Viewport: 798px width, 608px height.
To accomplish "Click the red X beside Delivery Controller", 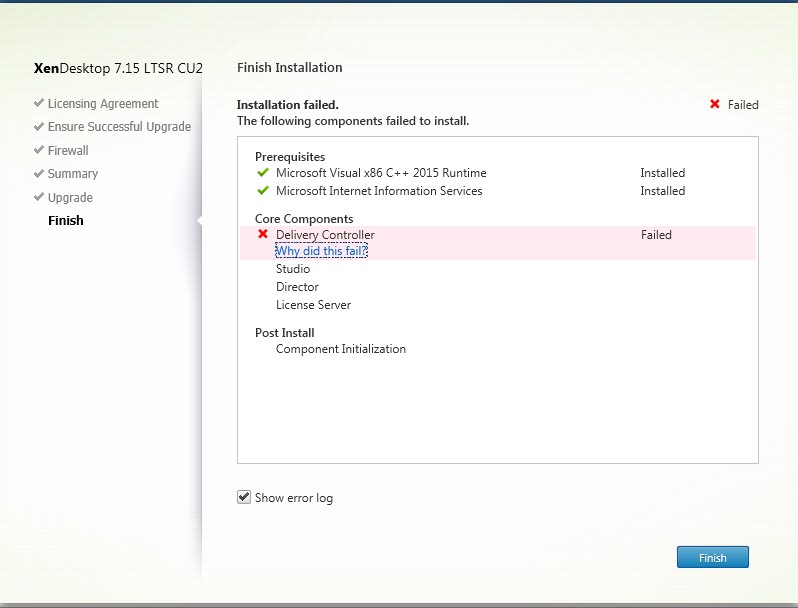I will point(263,234).
